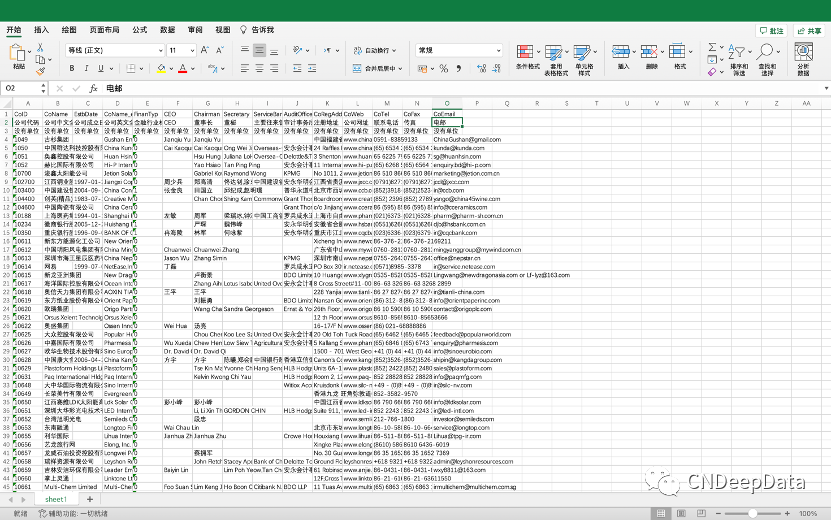Image resolution: width=832 pixels, height=520 pixels.
Task: Click the AutoSum sigma icon
Action: point(712,47)
